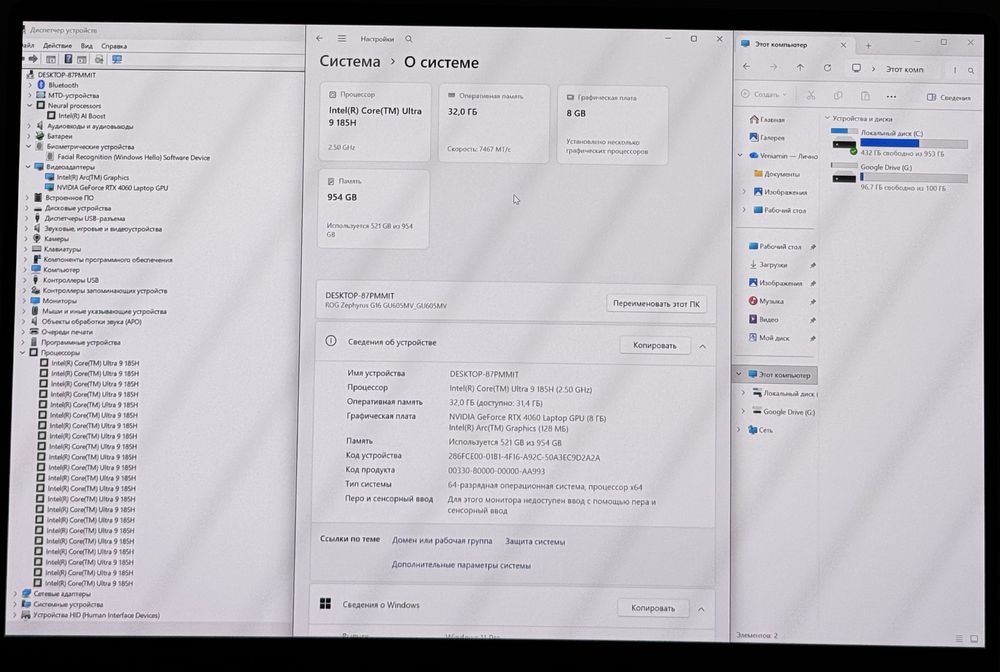Click the Paste clipboard icon in Explorer toolbar
Screen dimensions: 1000x672
tap(865, 96)
